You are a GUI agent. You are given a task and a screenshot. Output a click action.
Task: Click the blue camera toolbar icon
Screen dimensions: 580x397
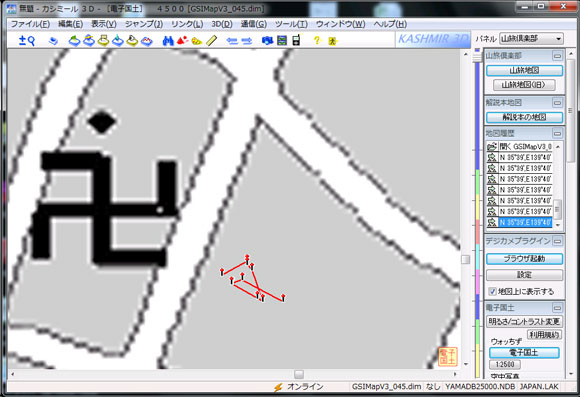pos(267,40)
